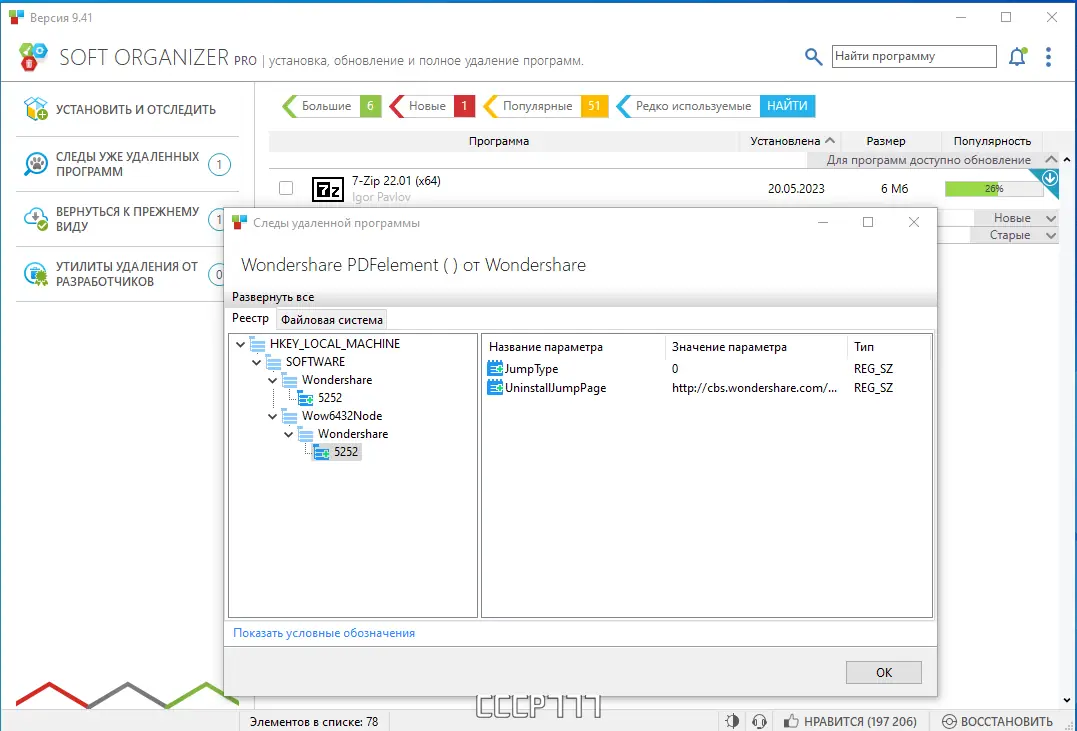
Task: Collapse the update-available group chevron
Action: (1050, 159)
